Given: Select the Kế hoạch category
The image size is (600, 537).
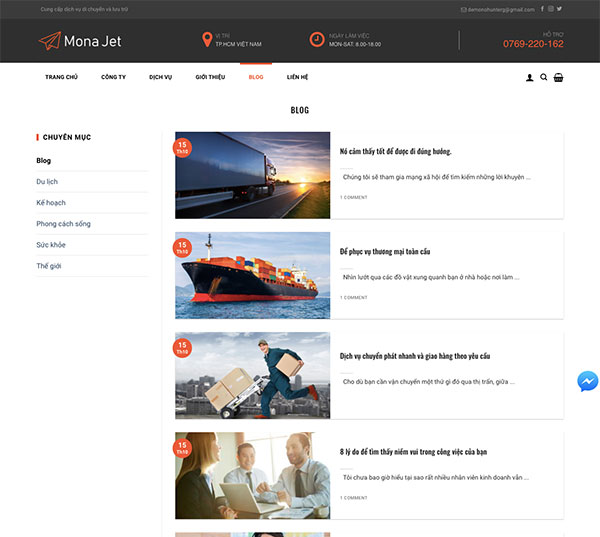Looking at the screenshot, I should coord(51,202).
